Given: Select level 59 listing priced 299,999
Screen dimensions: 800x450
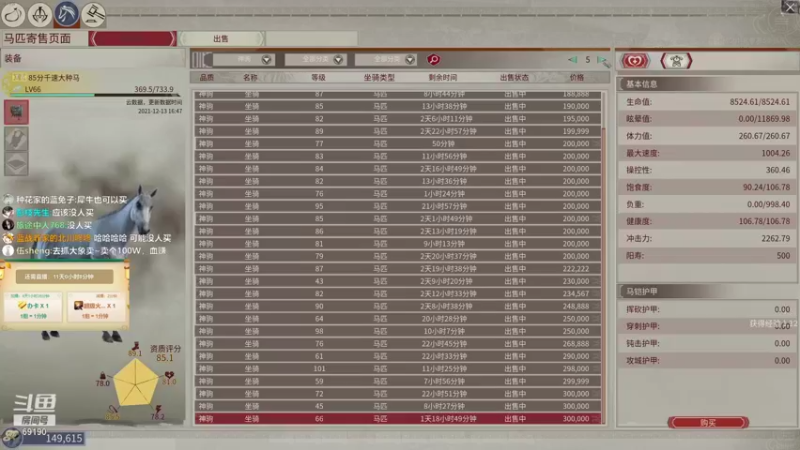Looking at the screenshot, I should tap(398, 381).
